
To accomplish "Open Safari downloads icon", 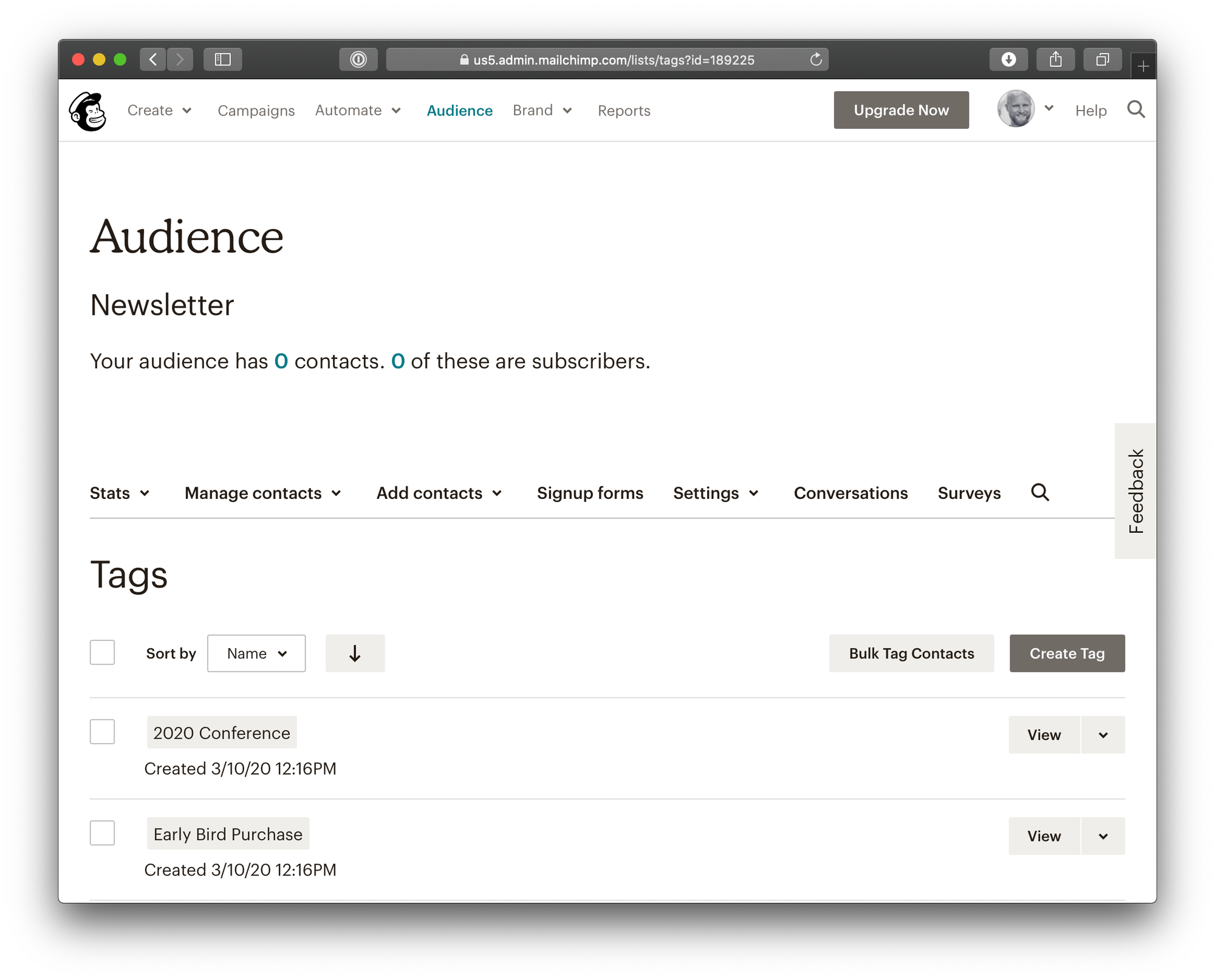I will [1008, 60].
